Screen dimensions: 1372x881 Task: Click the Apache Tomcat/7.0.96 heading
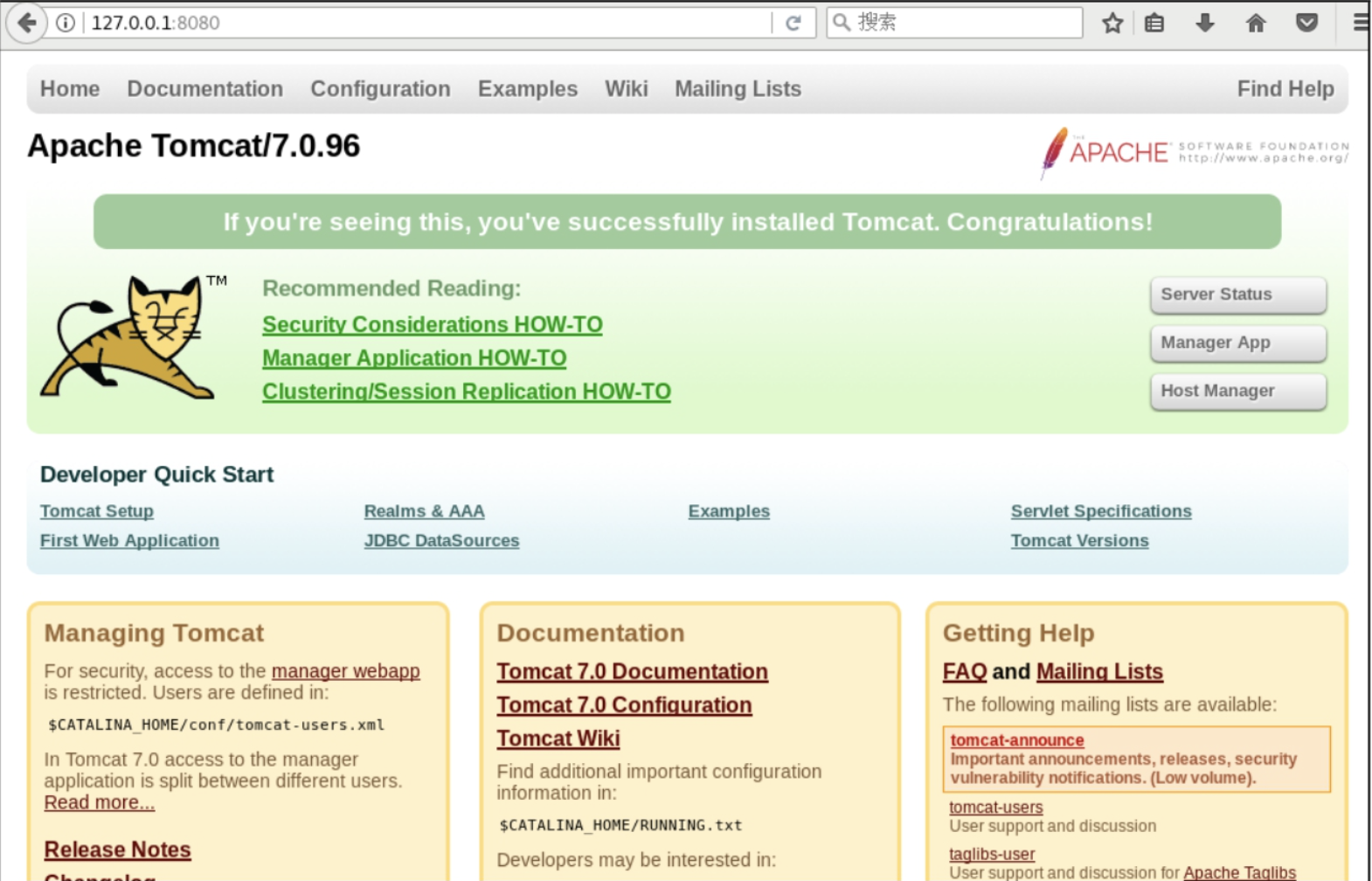193,146
